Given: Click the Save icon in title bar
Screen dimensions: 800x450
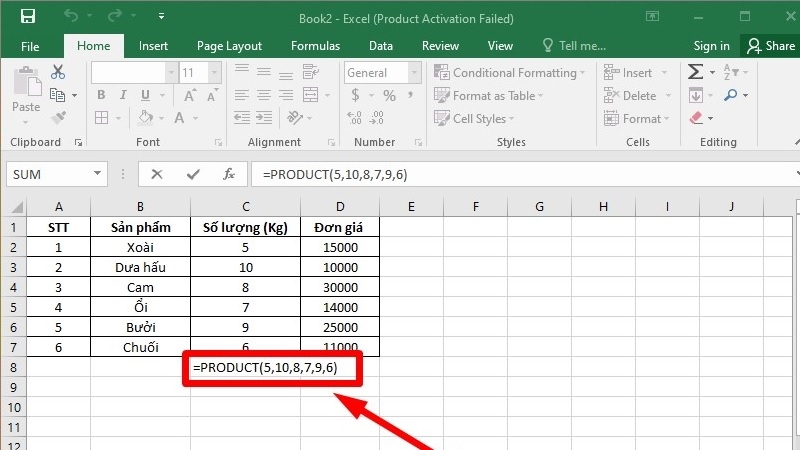Looking at the screenshot, I should (28, 16).
